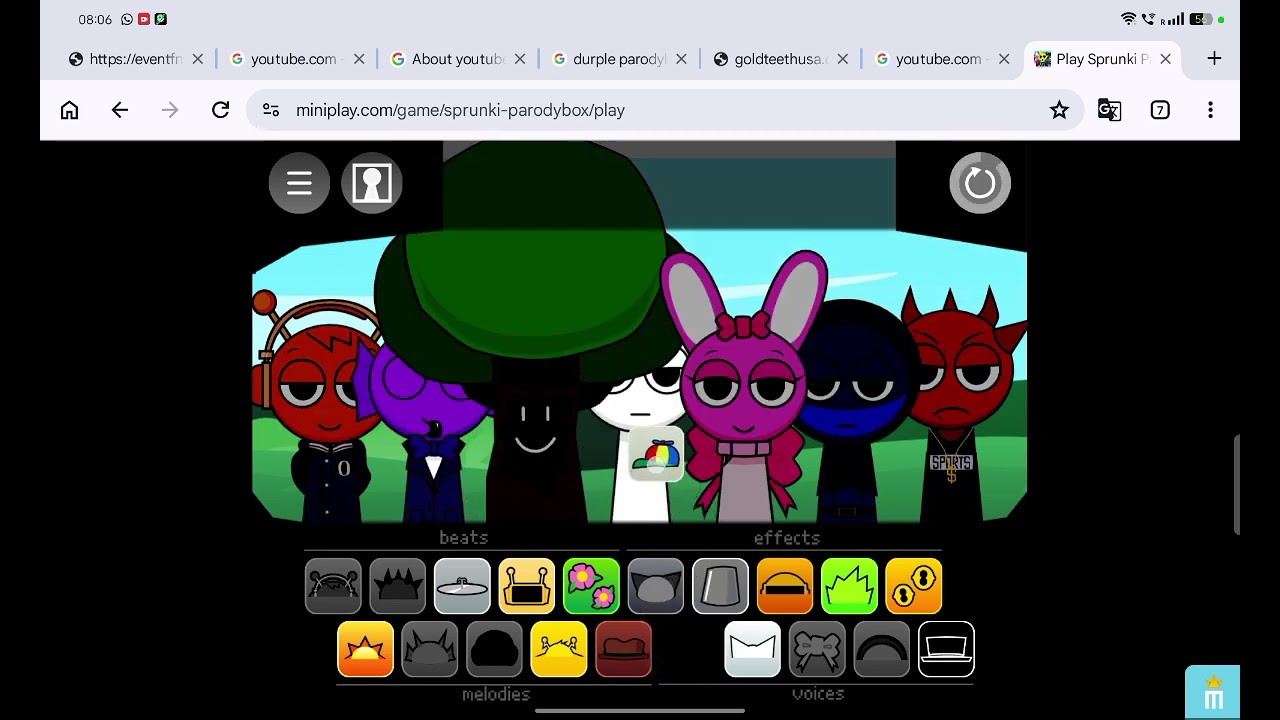The width and height of the screenshot is (1280, 720).
Task: Click the "melodies" category label
Action: [x=496, y=694]
